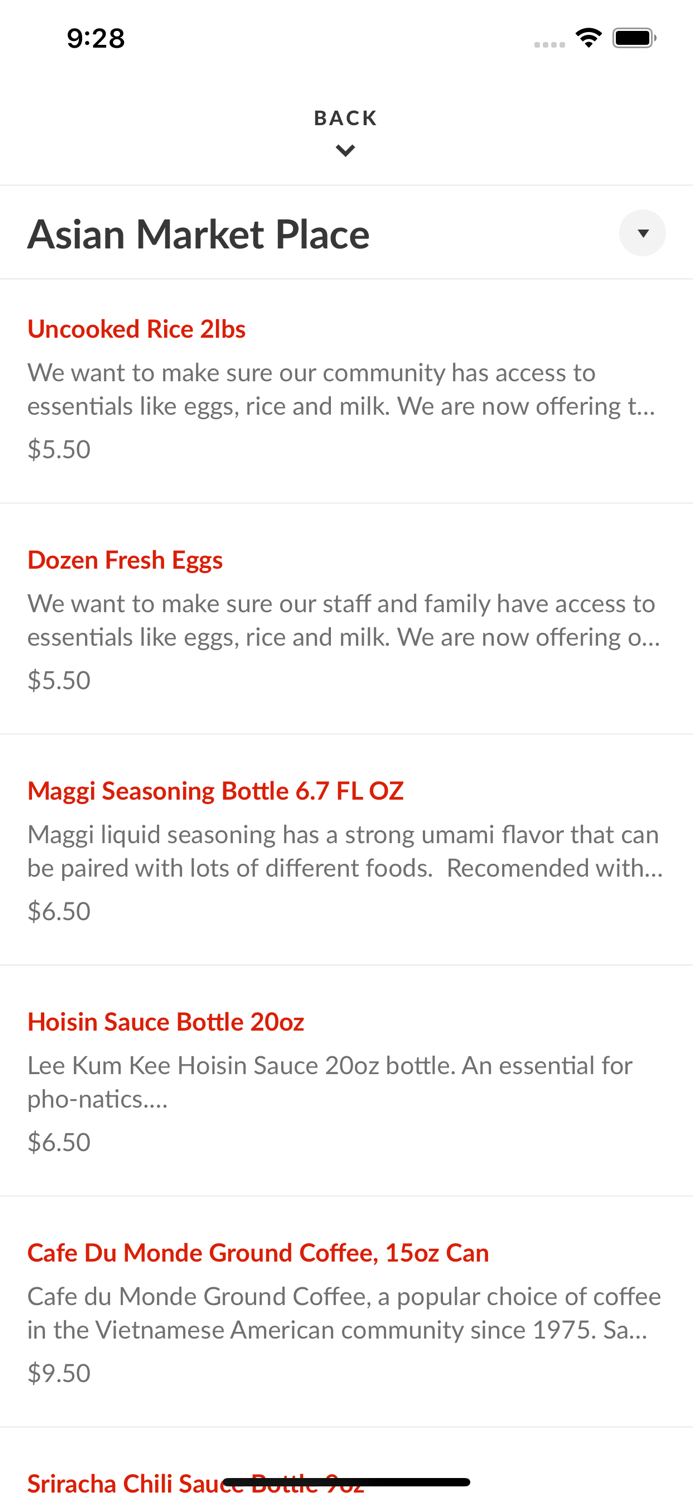Tap the cellular signal dots indicator

(x=550, y=43)
